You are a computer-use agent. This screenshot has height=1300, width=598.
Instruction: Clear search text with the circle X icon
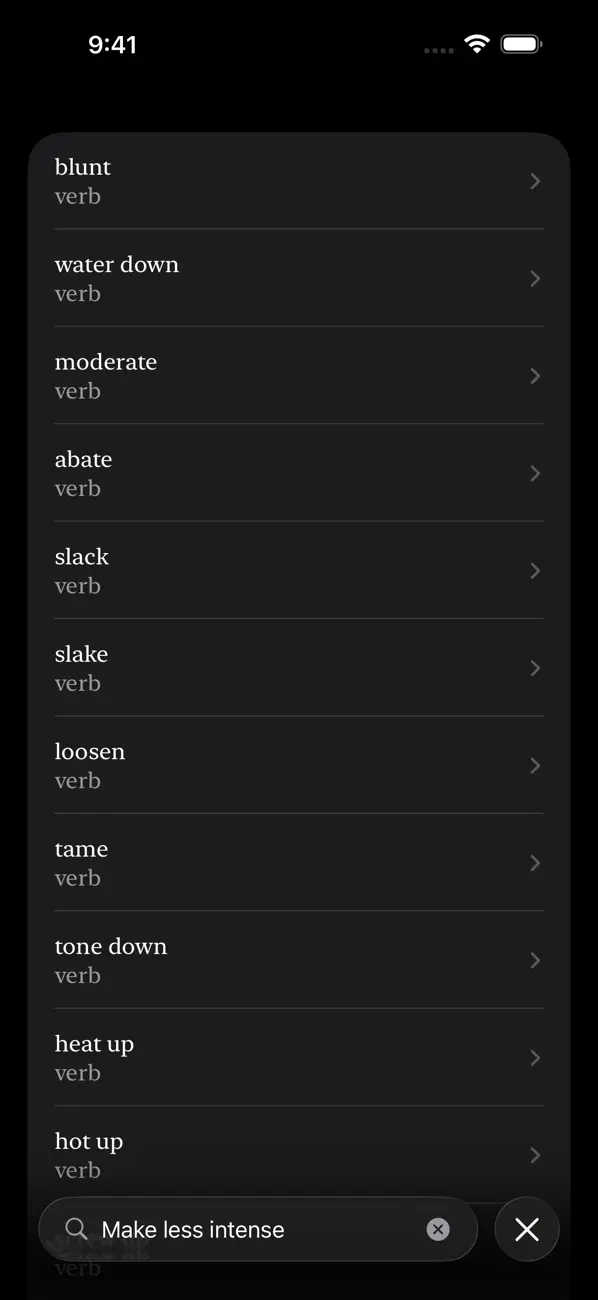[x=438, y=1229]
